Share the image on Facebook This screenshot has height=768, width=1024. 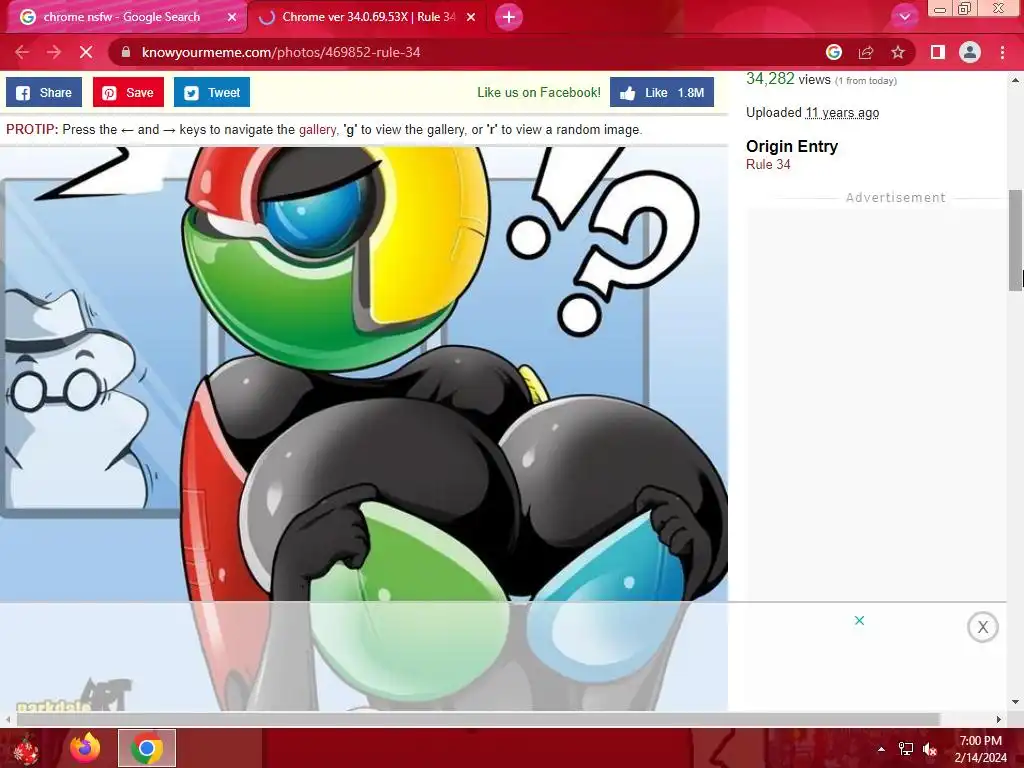click(x=44, y=93)
